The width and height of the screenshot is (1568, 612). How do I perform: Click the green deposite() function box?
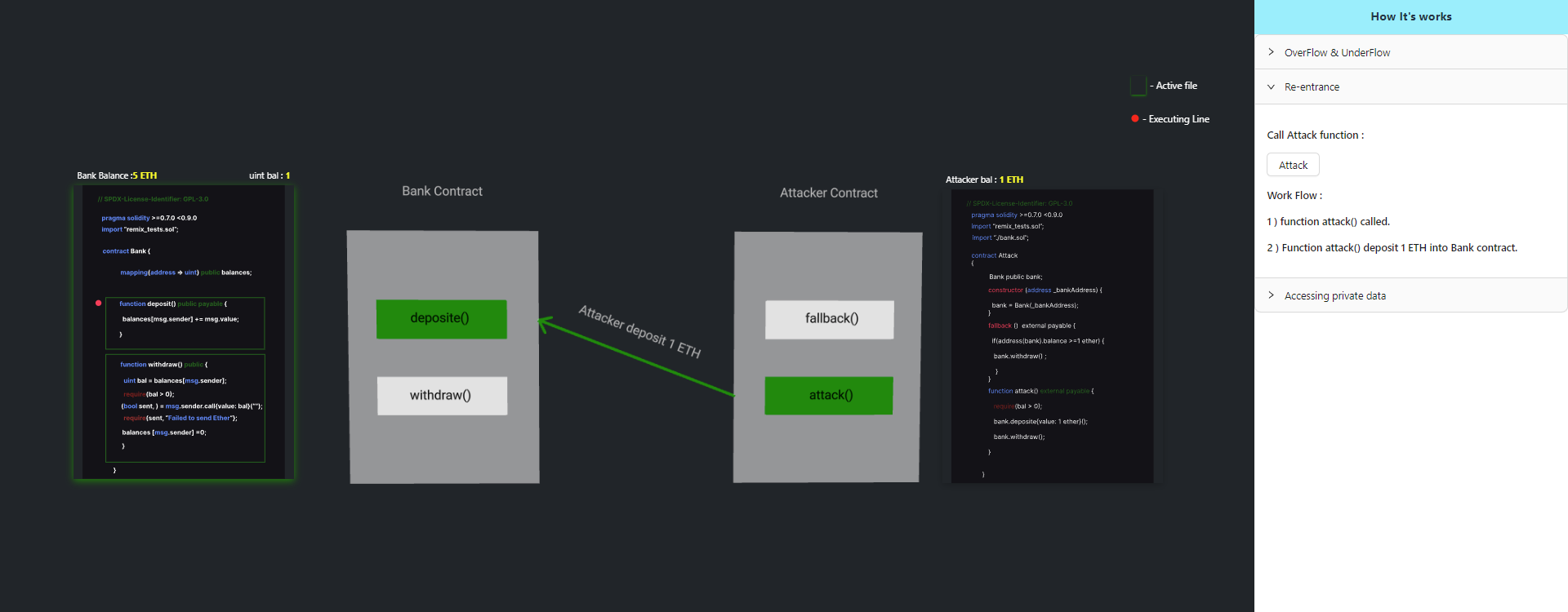coord(441,318)
